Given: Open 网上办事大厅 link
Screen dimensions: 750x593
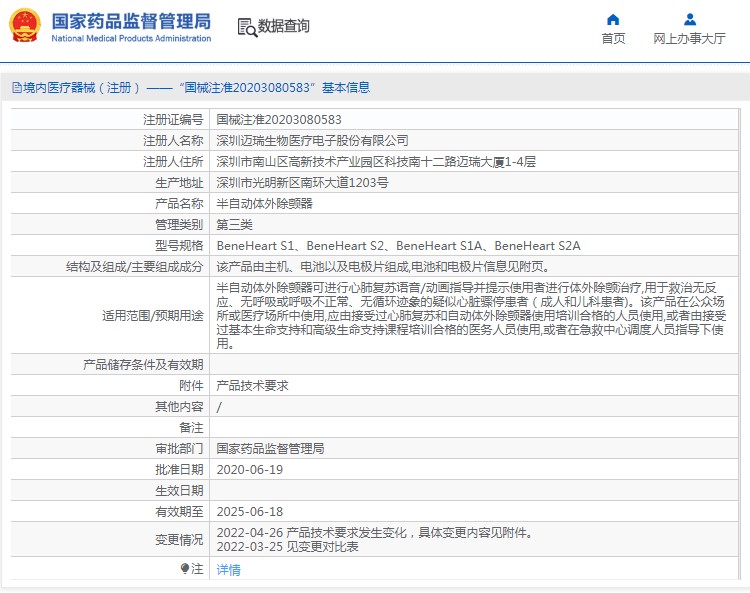Looking at the screenshot, I should point(689,38).
